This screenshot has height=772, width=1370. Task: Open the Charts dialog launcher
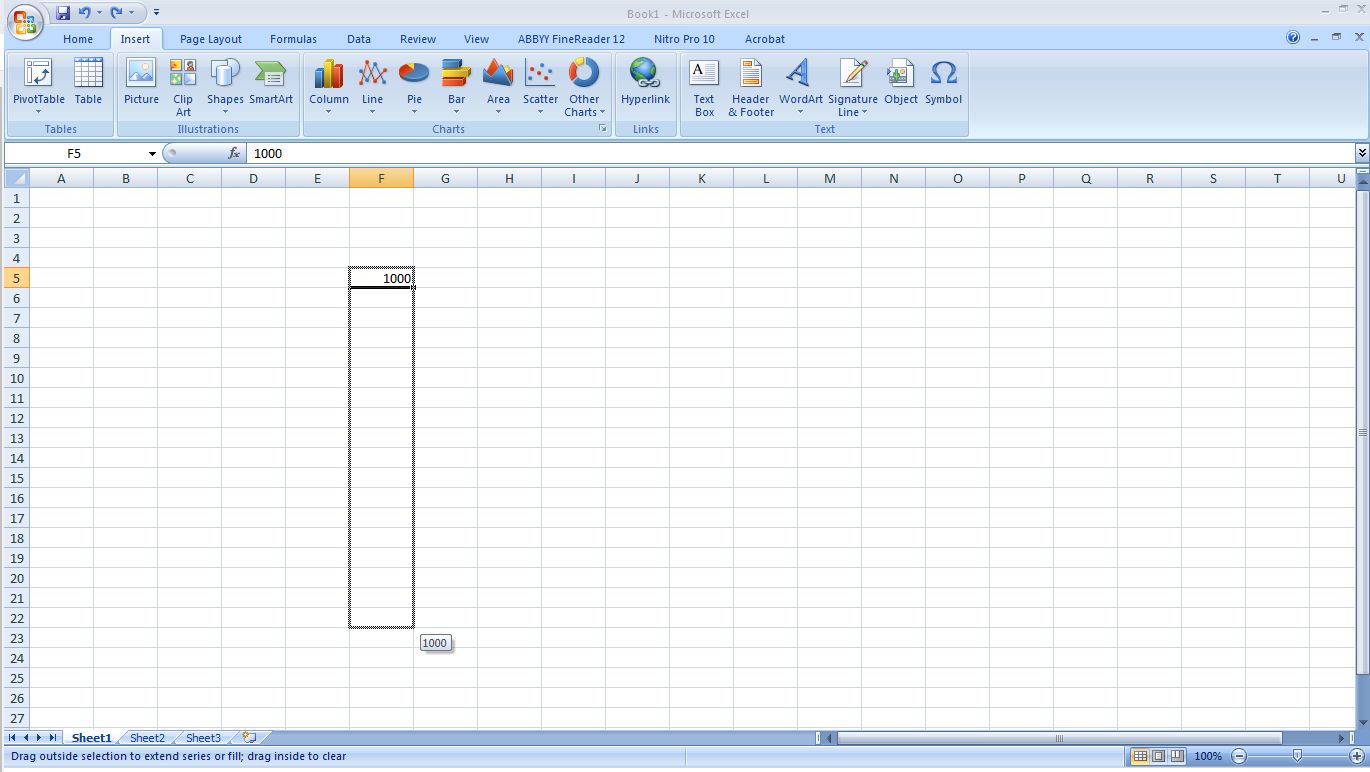tap(602, 129)
